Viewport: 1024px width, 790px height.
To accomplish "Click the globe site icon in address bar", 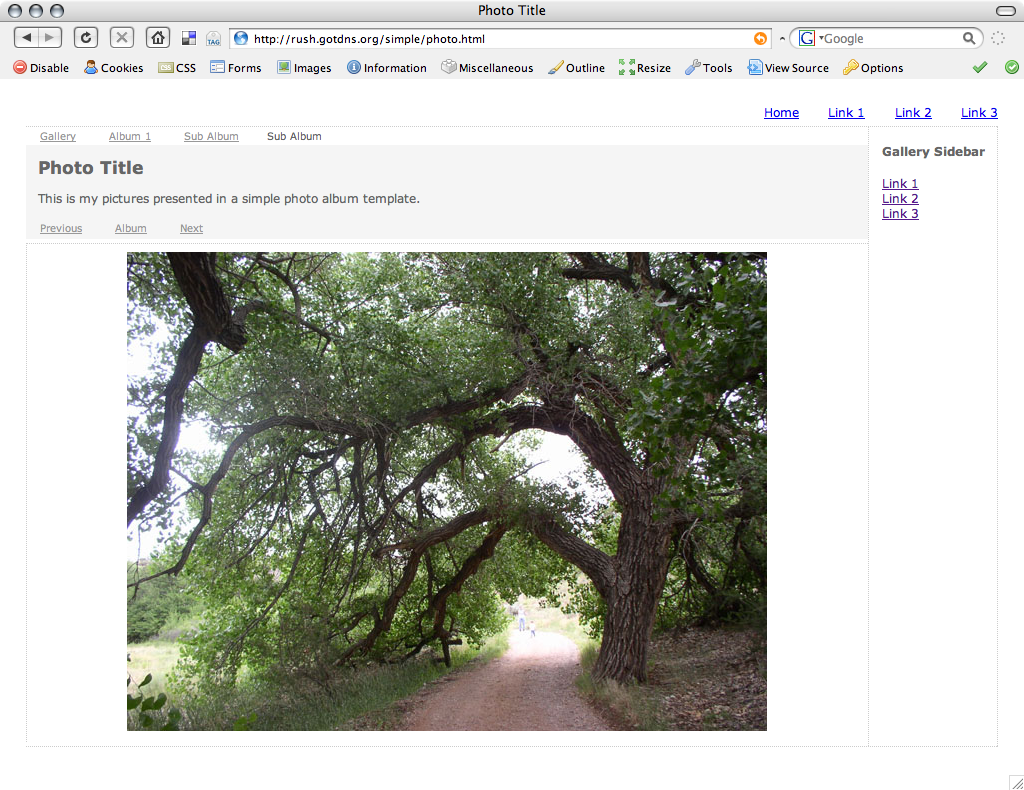I will click(241, 39).
